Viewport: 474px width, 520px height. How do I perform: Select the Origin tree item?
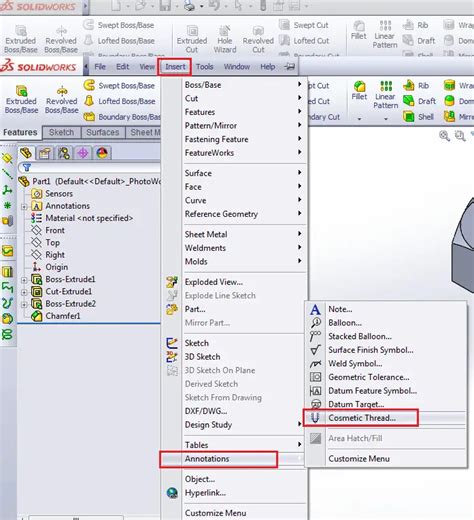tap(50, 267)
